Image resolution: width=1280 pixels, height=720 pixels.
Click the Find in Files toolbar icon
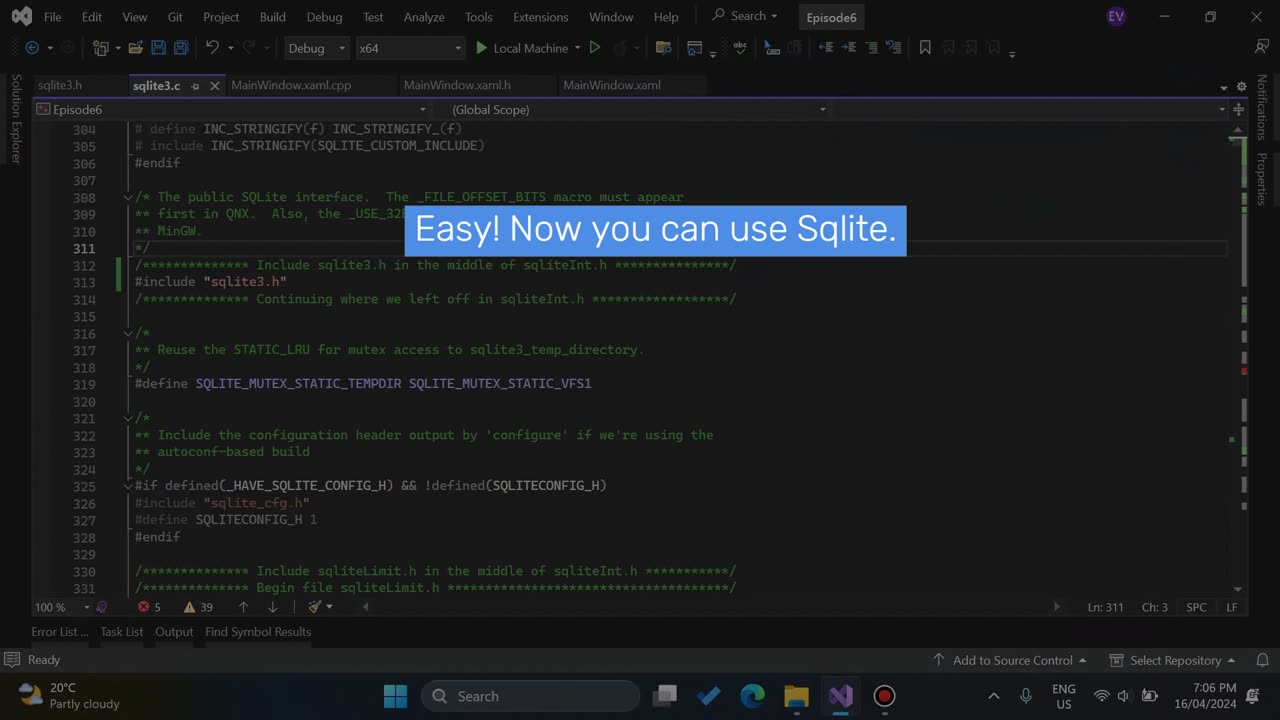(662, 48)
